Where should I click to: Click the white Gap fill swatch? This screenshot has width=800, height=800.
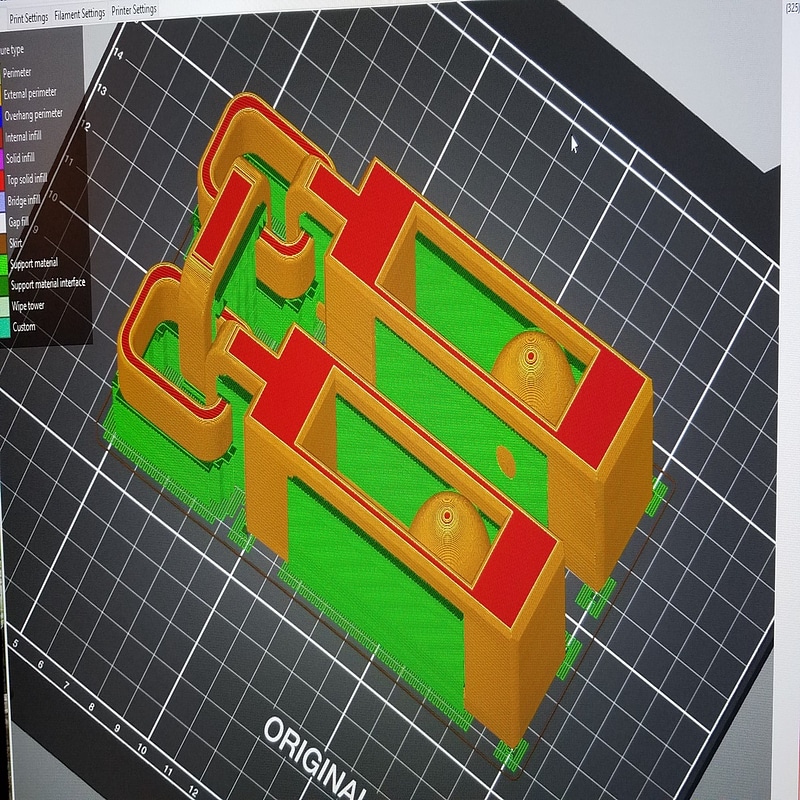pyautogui.click(x=3, y=223)
